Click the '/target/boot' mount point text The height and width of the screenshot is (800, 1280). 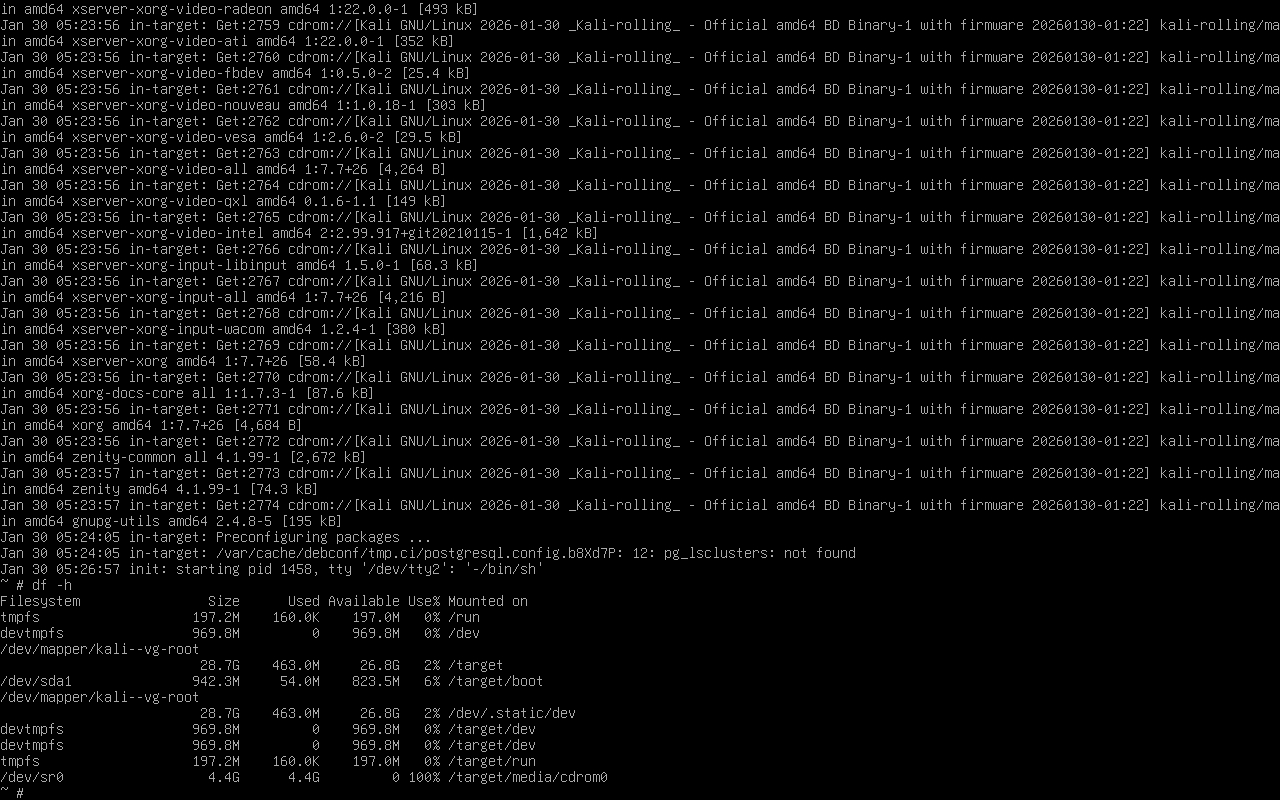tap(496, 681)
